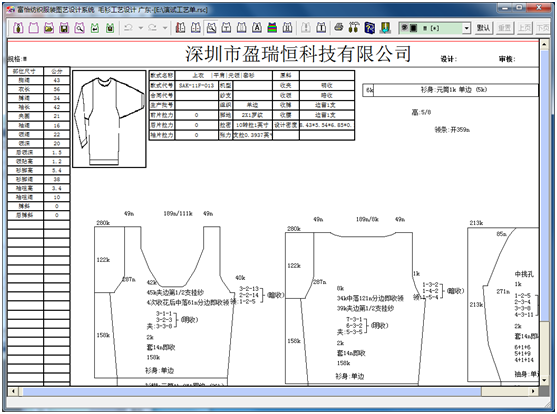
Task: Click the download arrow icon
Action: pos(385,27)
